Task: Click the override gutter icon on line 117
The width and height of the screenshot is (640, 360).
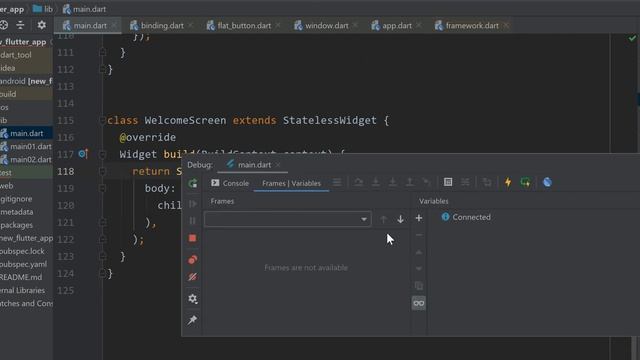Action: 83,154
